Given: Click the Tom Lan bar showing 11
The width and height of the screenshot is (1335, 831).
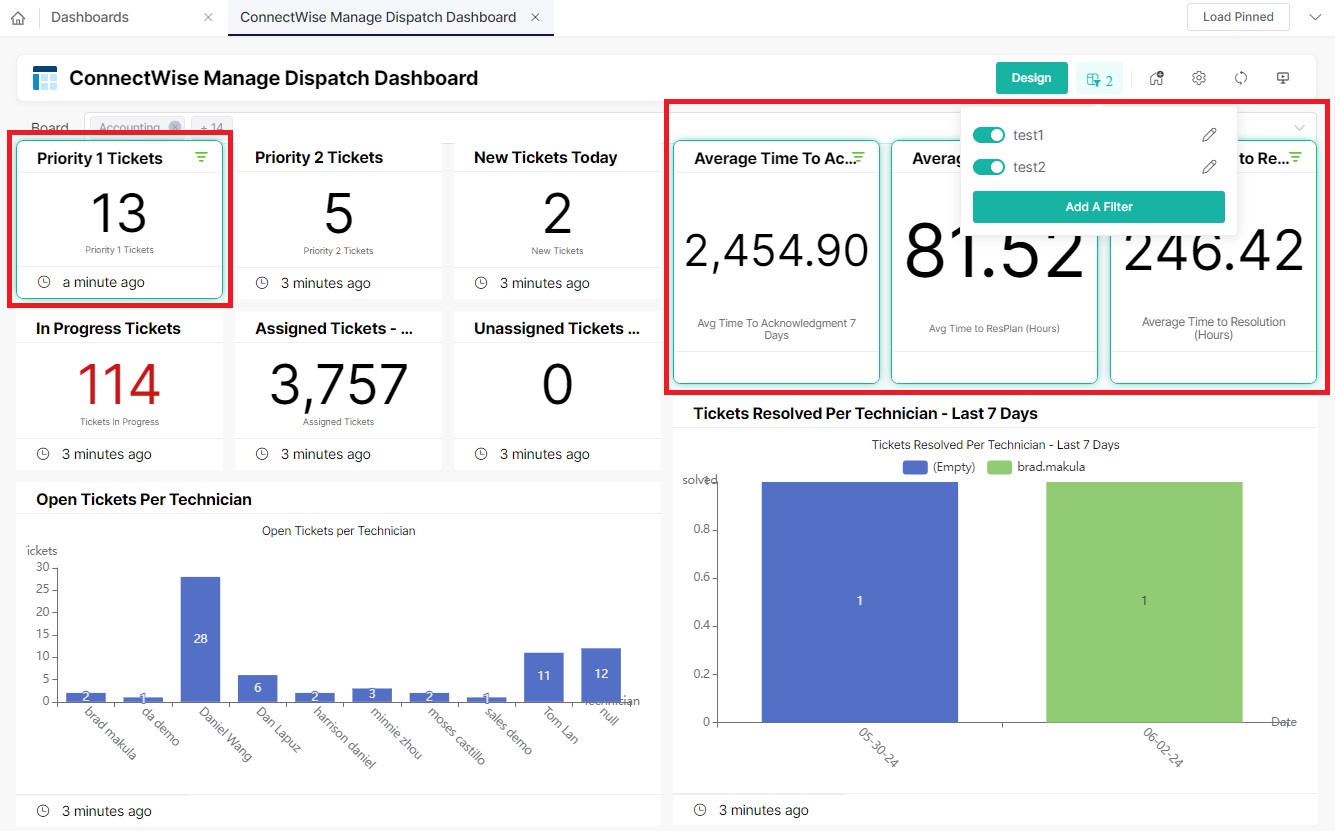Looking at the screenshot, I should coord(544,677).
